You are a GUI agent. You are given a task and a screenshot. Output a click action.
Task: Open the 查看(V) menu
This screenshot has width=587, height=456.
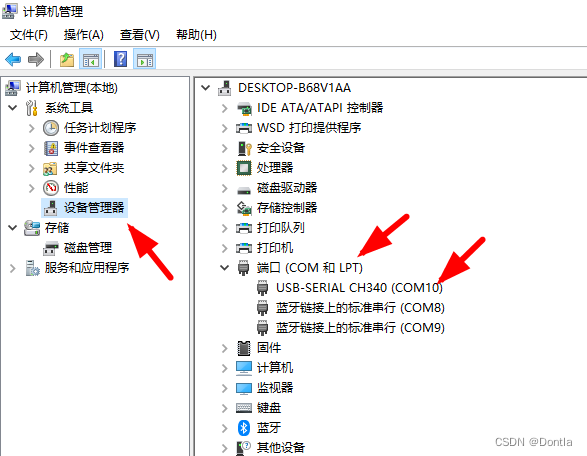coord(140,35)
